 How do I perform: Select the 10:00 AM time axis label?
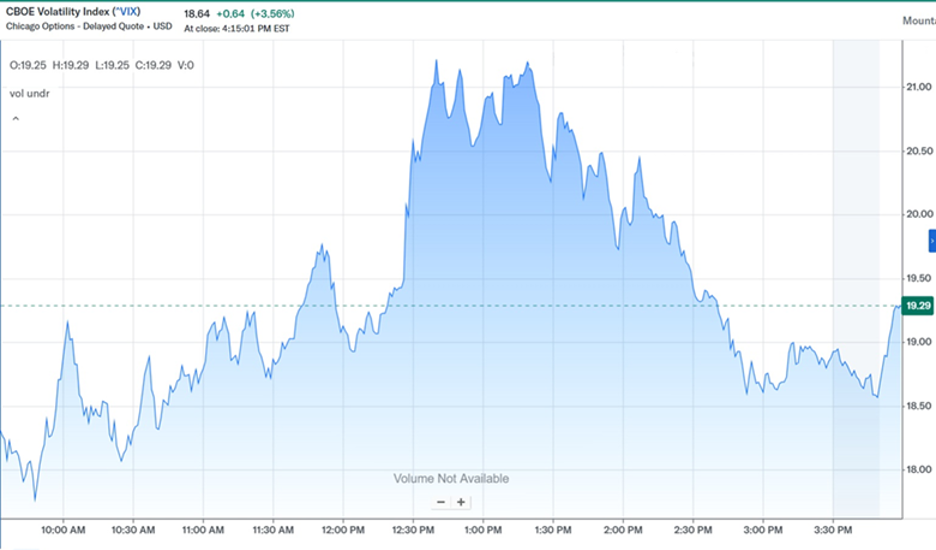[x=63, y=530]
